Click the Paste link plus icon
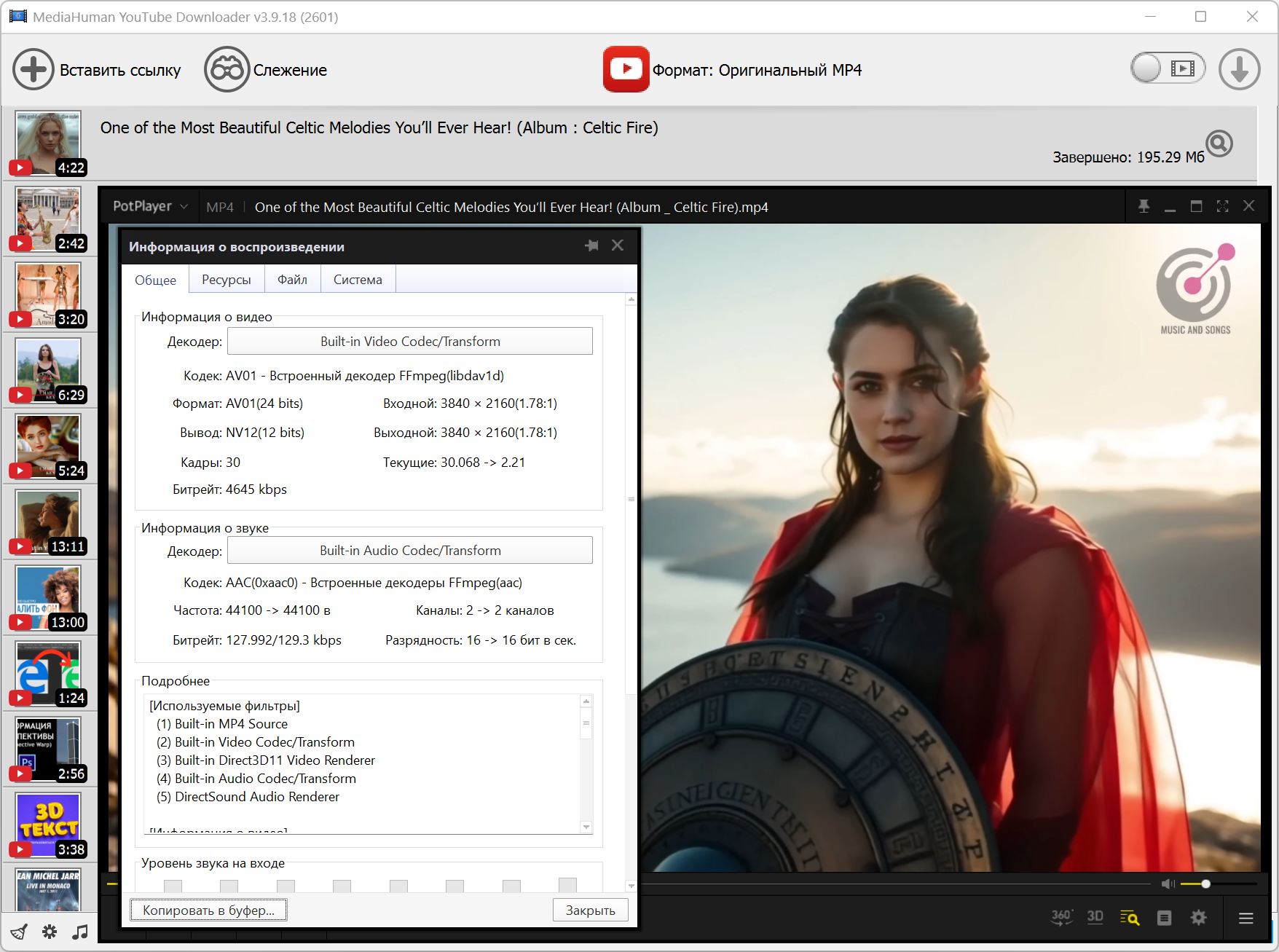This screenshot has width=1279, height=952. [33, 70]
